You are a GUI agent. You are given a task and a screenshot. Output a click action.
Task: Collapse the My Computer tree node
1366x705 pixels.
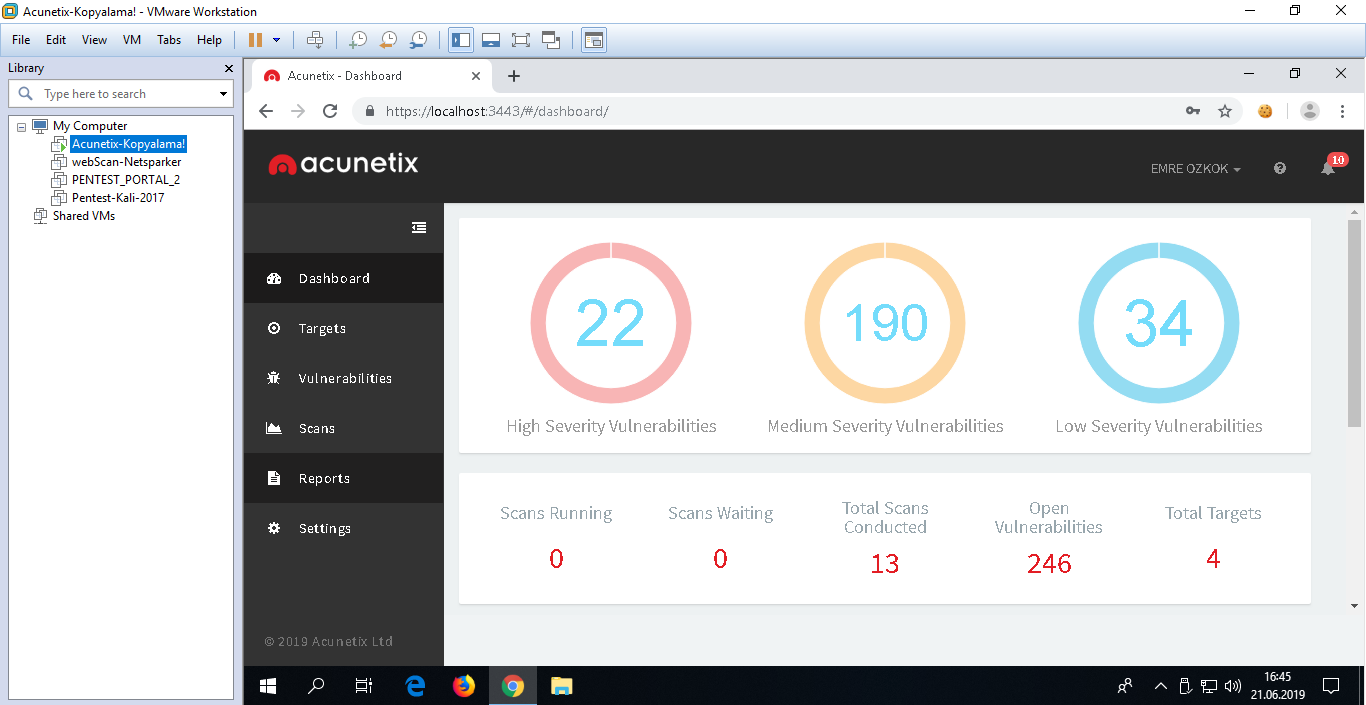click(22, 127)
